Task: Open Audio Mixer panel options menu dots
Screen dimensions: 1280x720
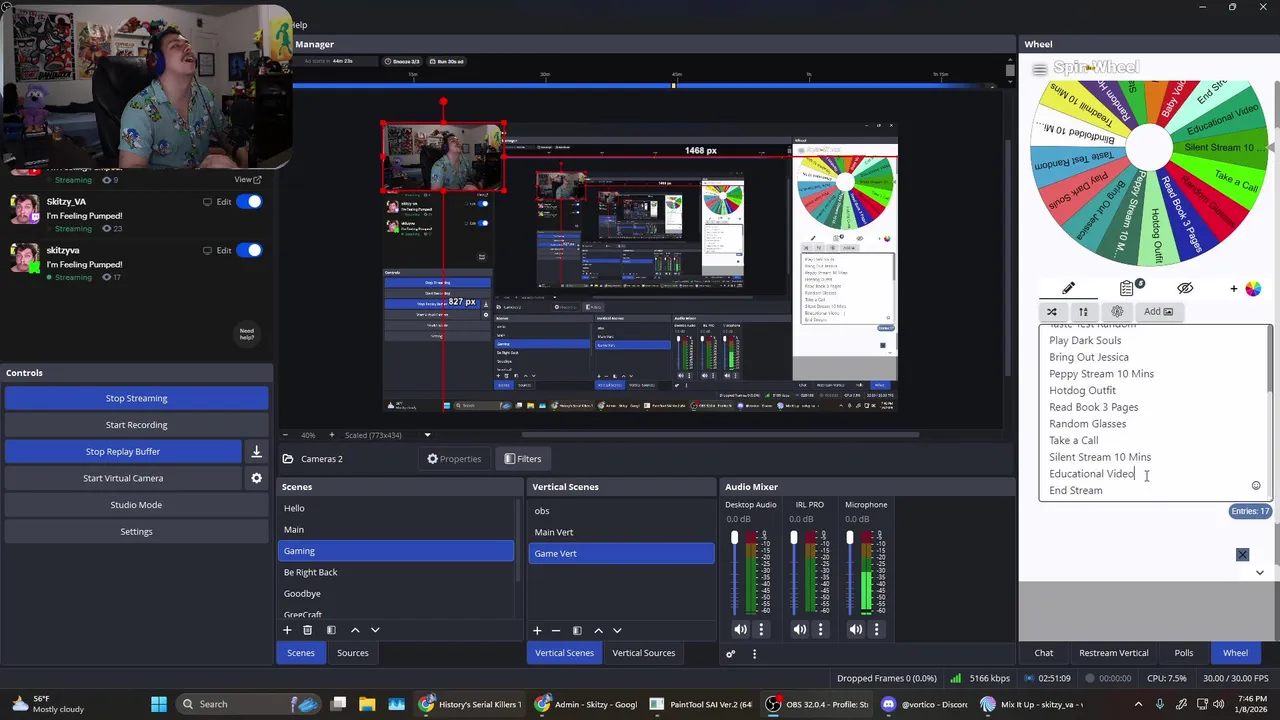Action: pyautogui.click(x=754, y=653)
